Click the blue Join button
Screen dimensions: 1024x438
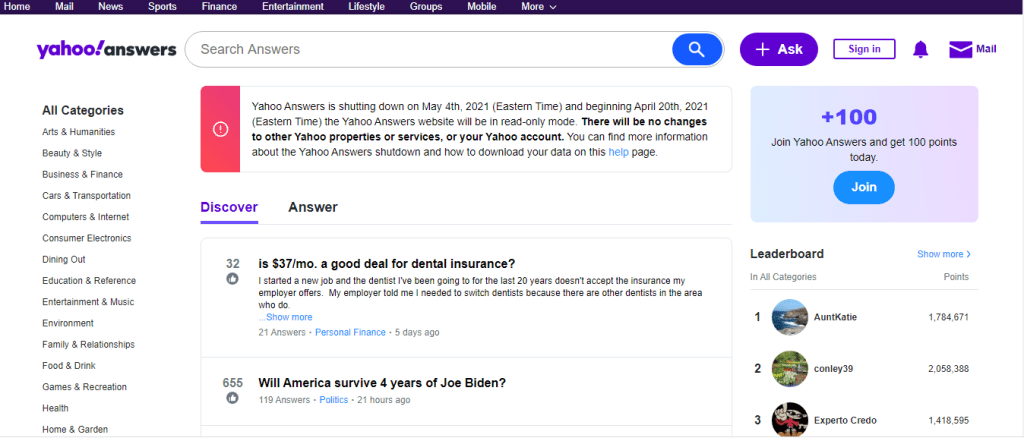(x=864, y=187)
